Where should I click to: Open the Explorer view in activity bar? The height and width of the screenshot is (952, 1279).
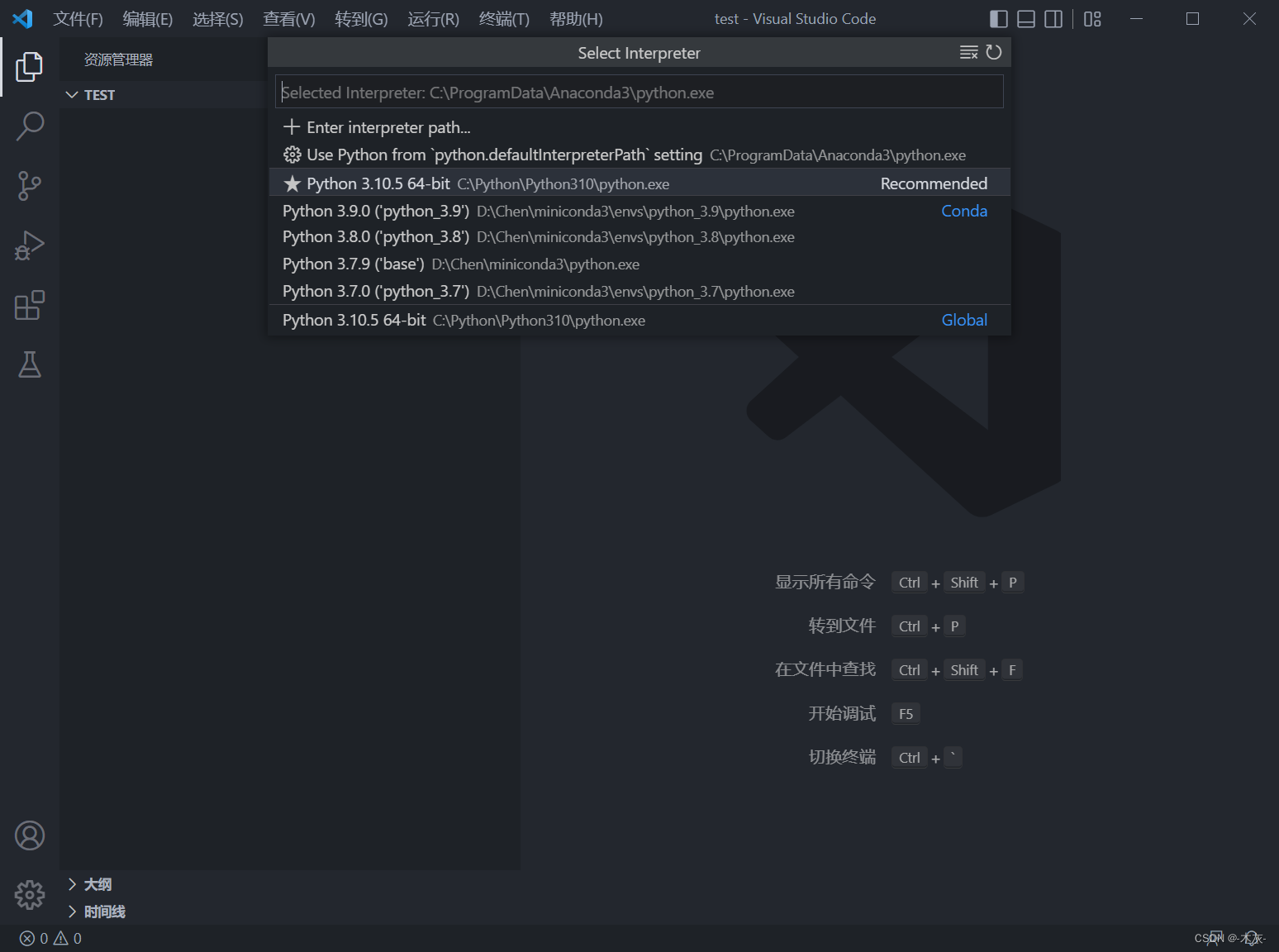tap(30, 67)
